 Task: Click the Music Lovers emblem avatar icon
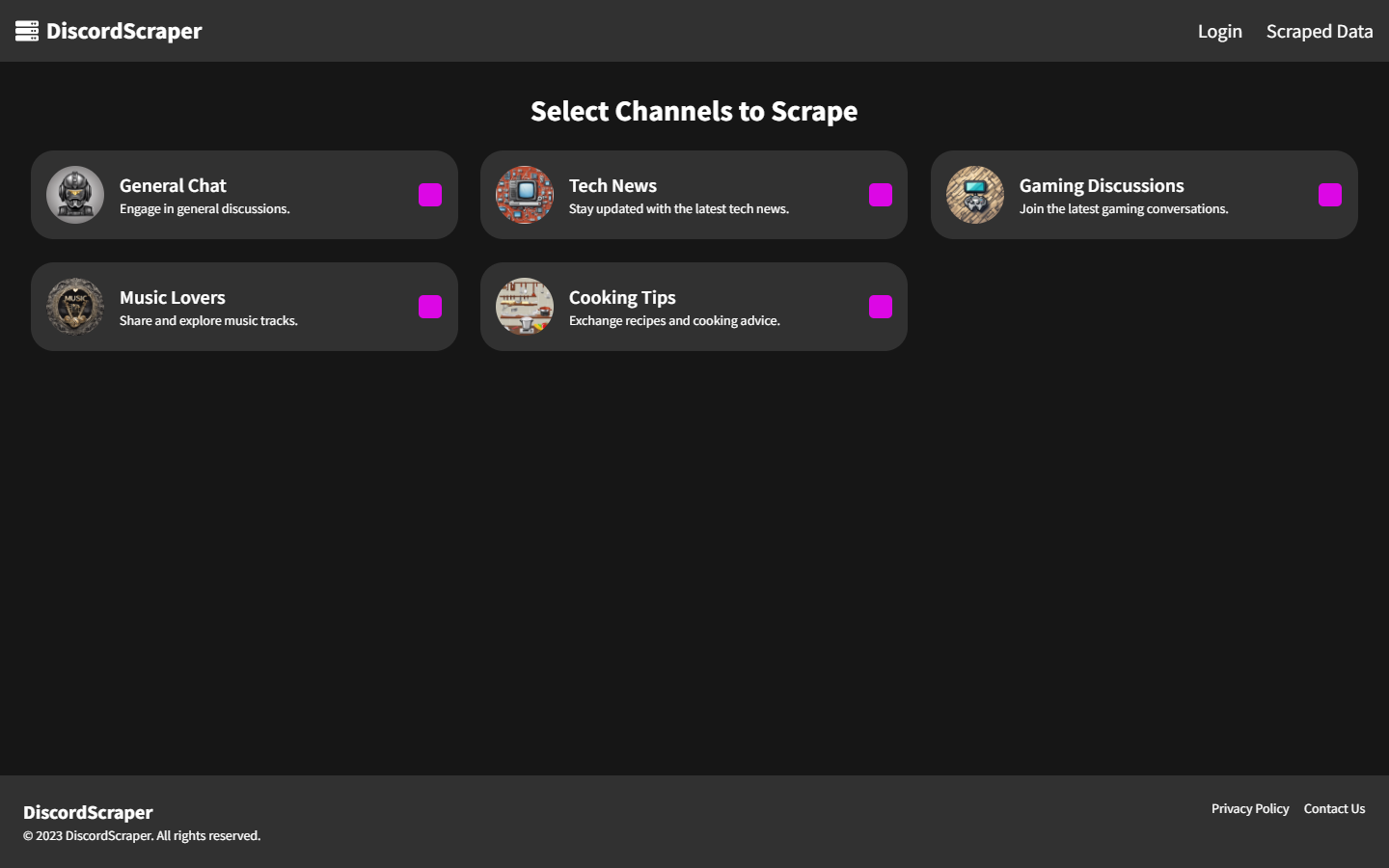(x=74, y=306)
